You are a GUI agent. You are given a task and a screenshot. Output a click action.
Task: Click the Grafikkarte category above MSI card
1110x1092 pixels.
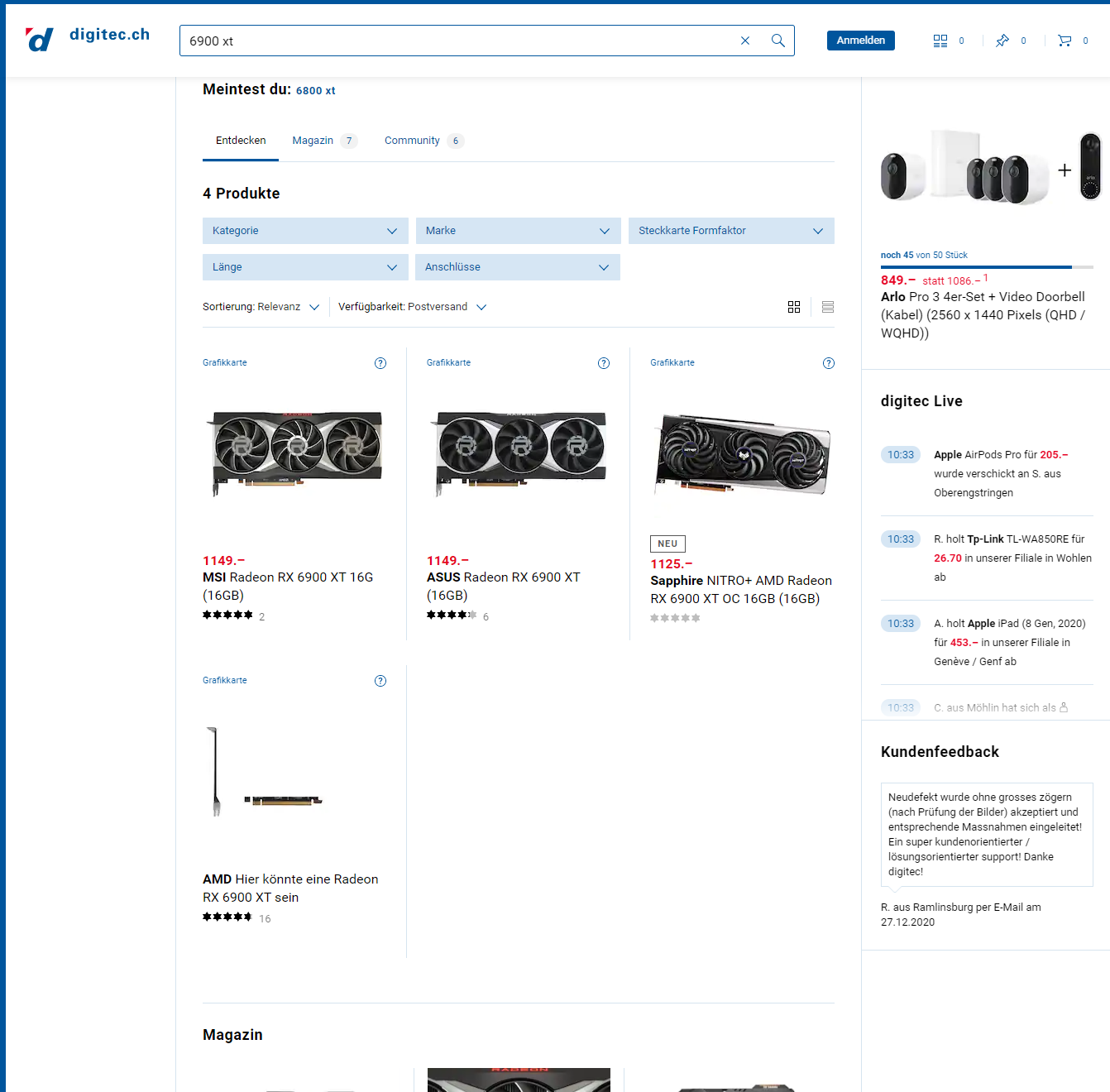click(x=225, y=363)
